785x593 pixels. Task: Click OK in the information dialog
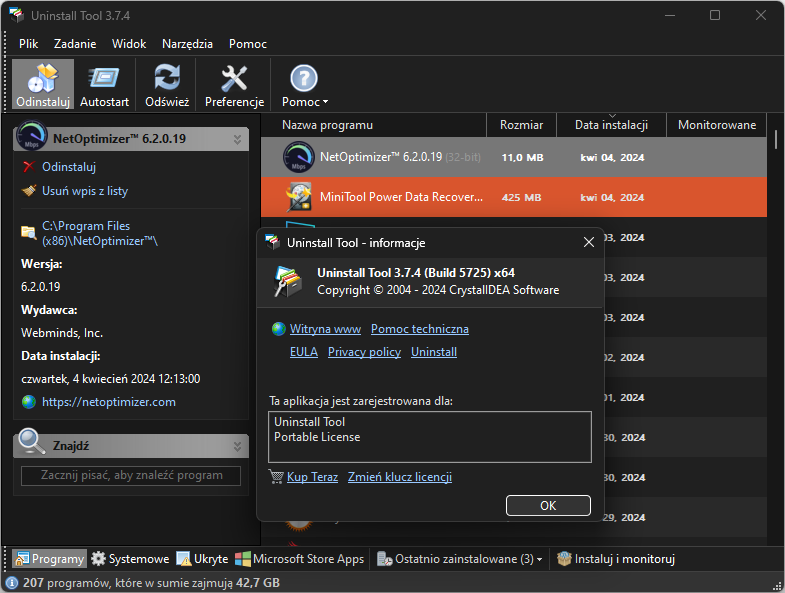tap(548, 505)
